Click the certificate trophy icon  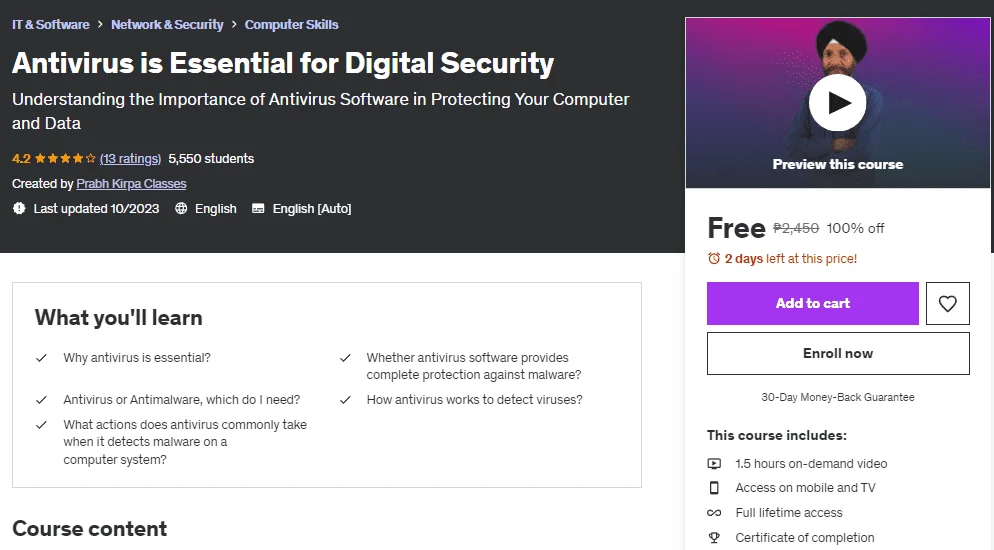click(714, 537)
